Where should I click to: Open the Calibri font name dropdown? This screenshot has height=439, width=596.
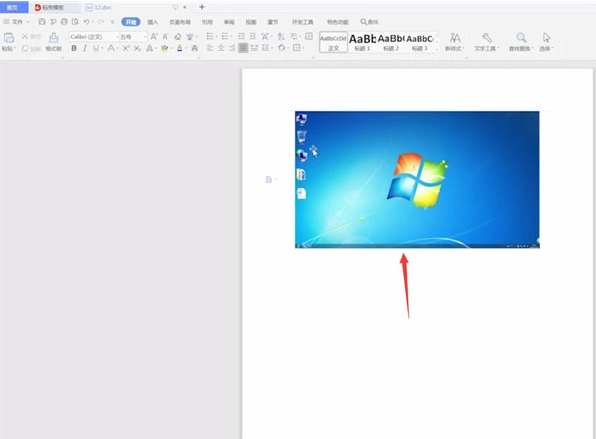[x=94, y=36]
